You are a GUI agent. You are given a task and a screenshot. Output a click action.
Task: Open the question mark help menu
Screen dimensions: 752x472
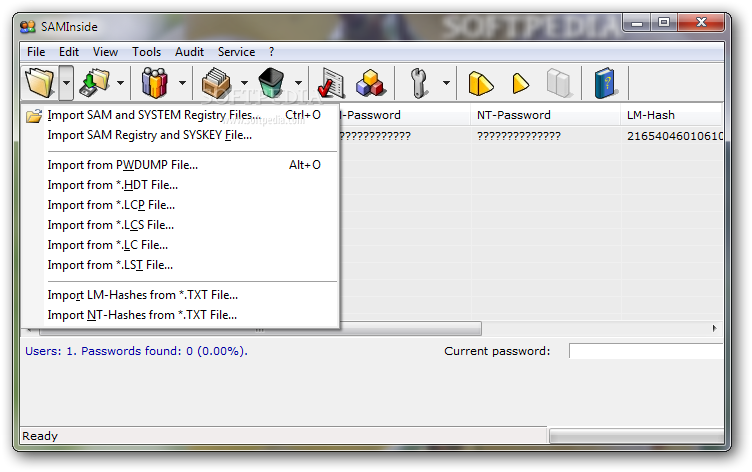271,52
